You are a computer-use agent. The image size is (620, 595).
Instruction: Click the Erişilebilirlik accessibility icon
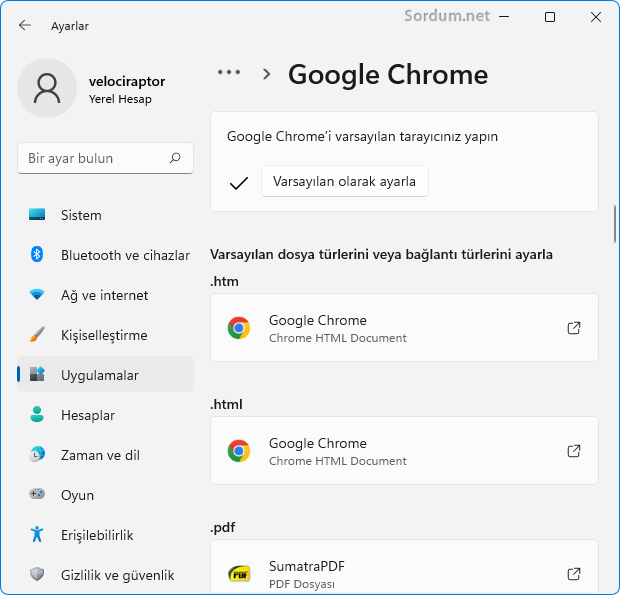pos(37,534)
